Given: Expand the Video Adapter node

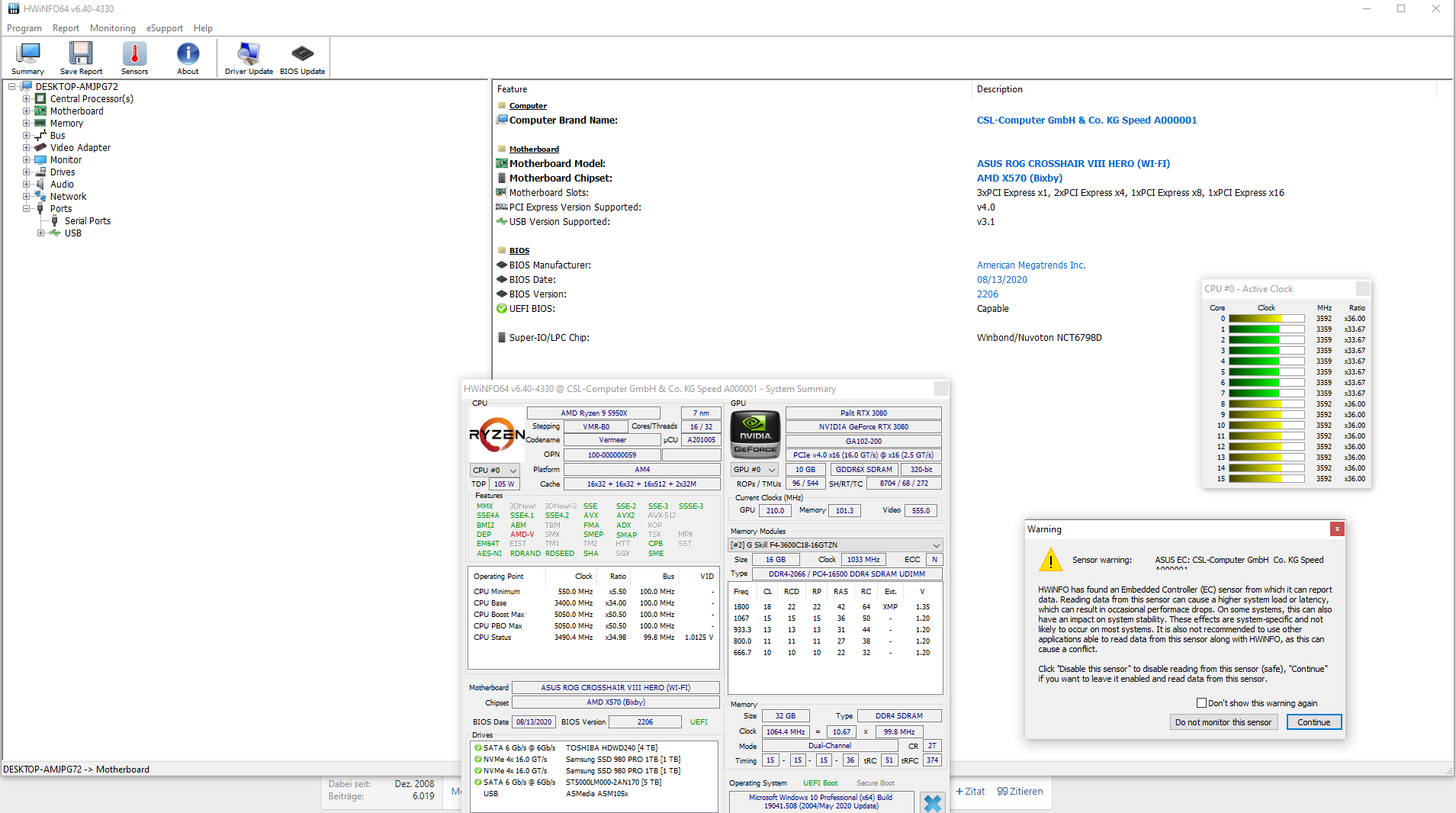Looking at the screenshot, I should (x=26, y=148).
